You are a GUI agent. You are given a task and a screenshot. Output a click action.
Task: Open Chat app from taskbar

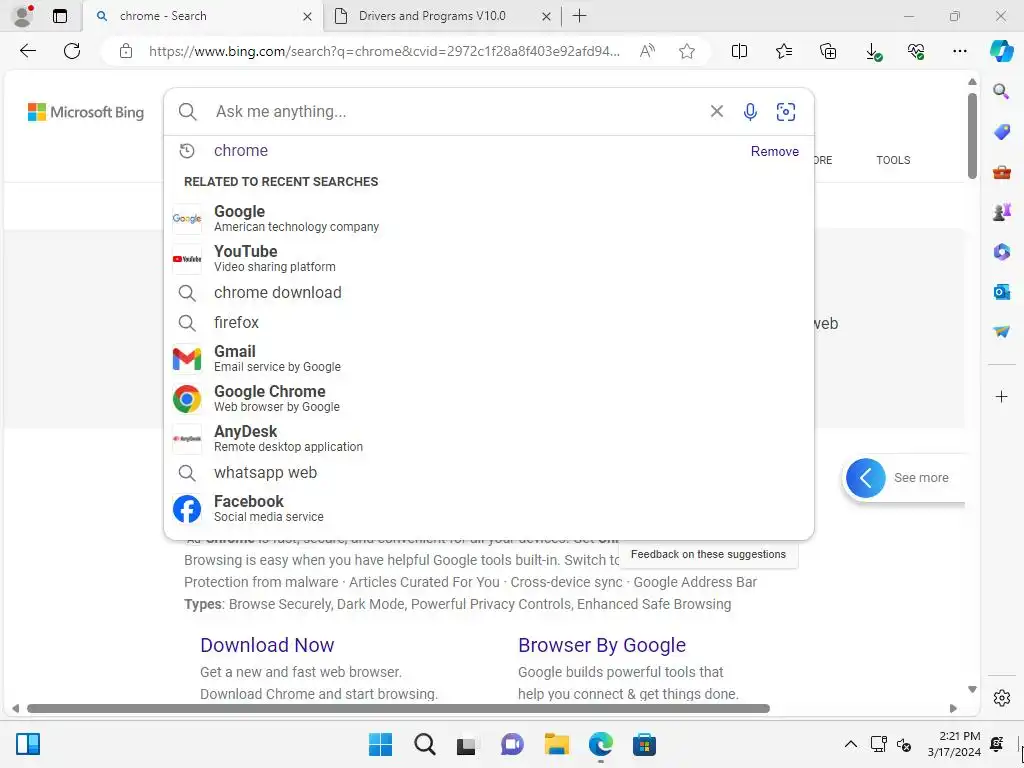click(512, 744)
